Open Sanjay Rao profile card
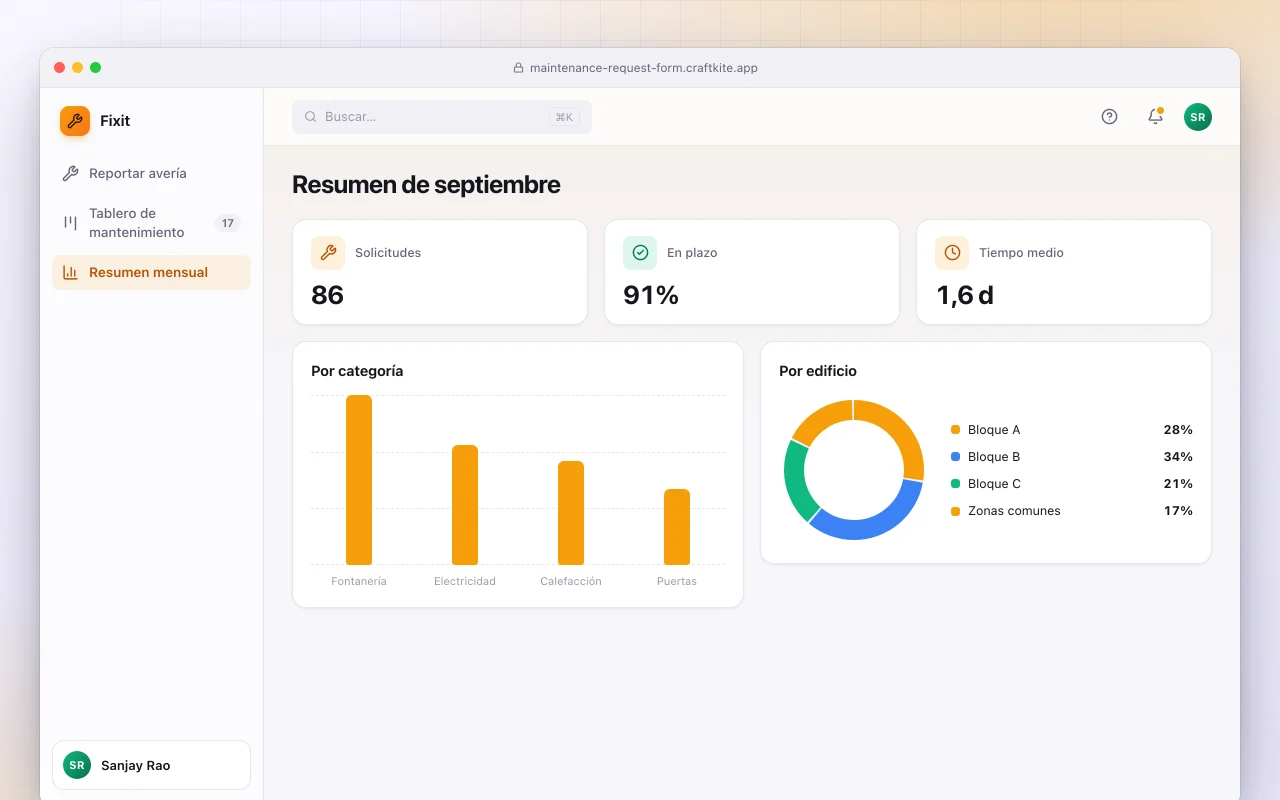The width and height of the screenshot is (1280, 800). [x=151, y=765]
